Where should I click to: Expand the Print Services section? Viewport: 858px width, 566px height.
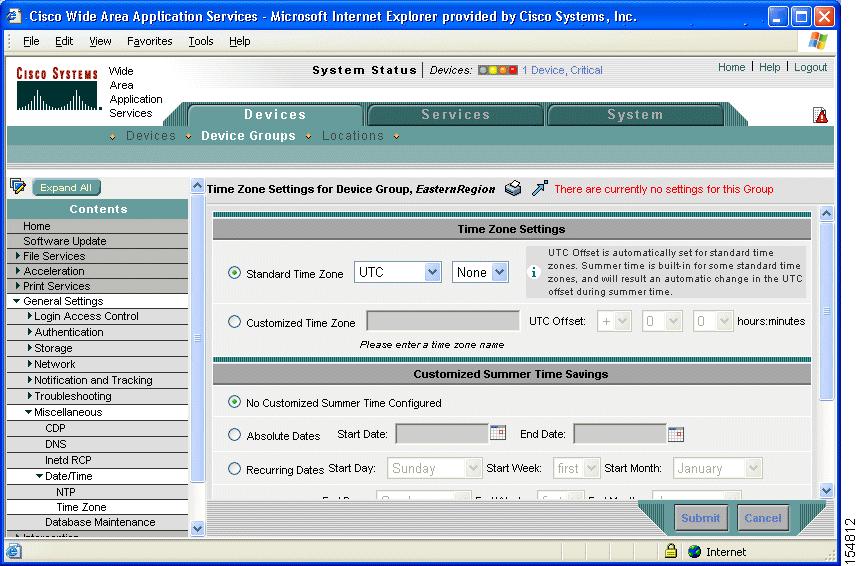point(18,286)
